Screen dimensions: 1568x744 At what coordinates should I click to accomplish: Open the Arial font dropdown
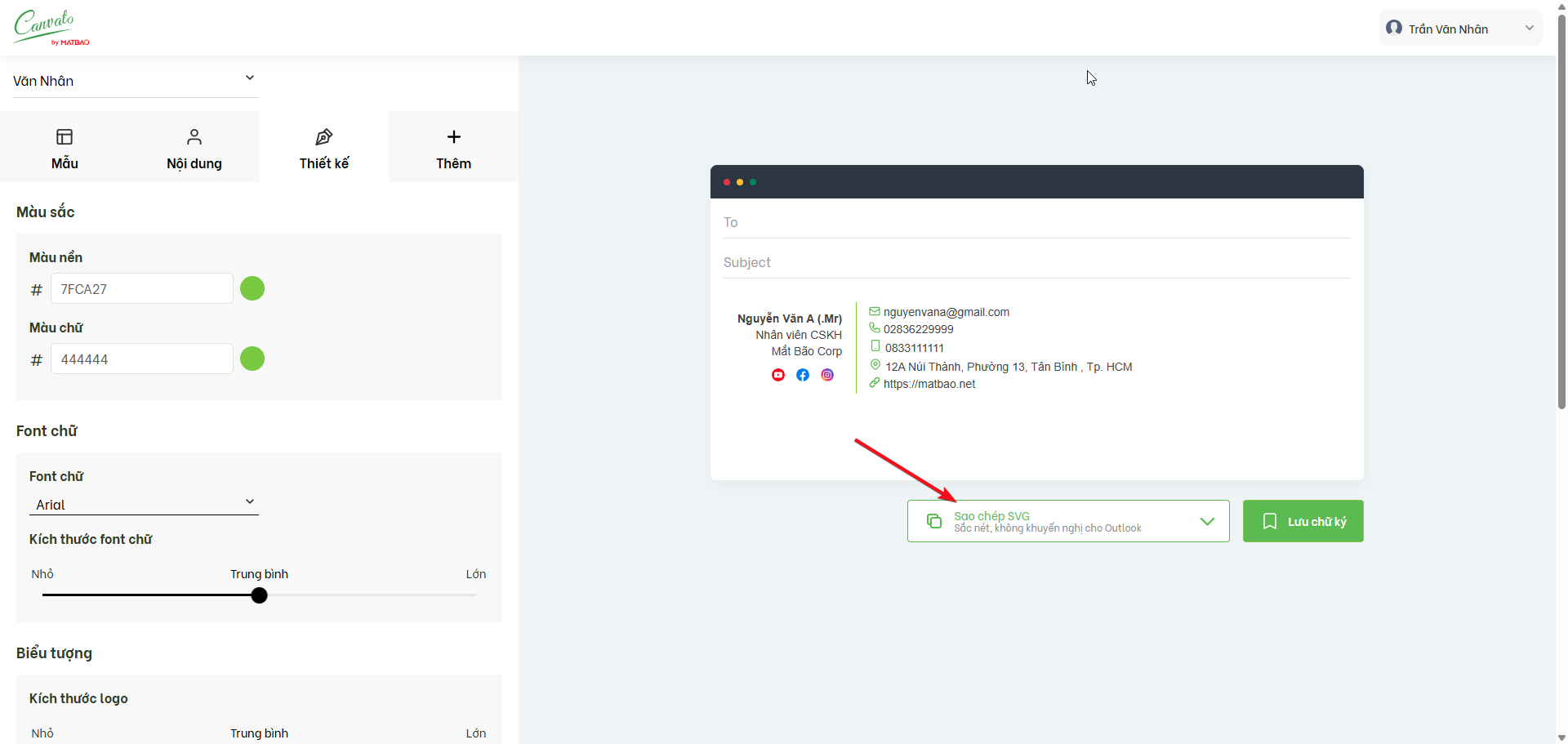[x=144, y=504]
